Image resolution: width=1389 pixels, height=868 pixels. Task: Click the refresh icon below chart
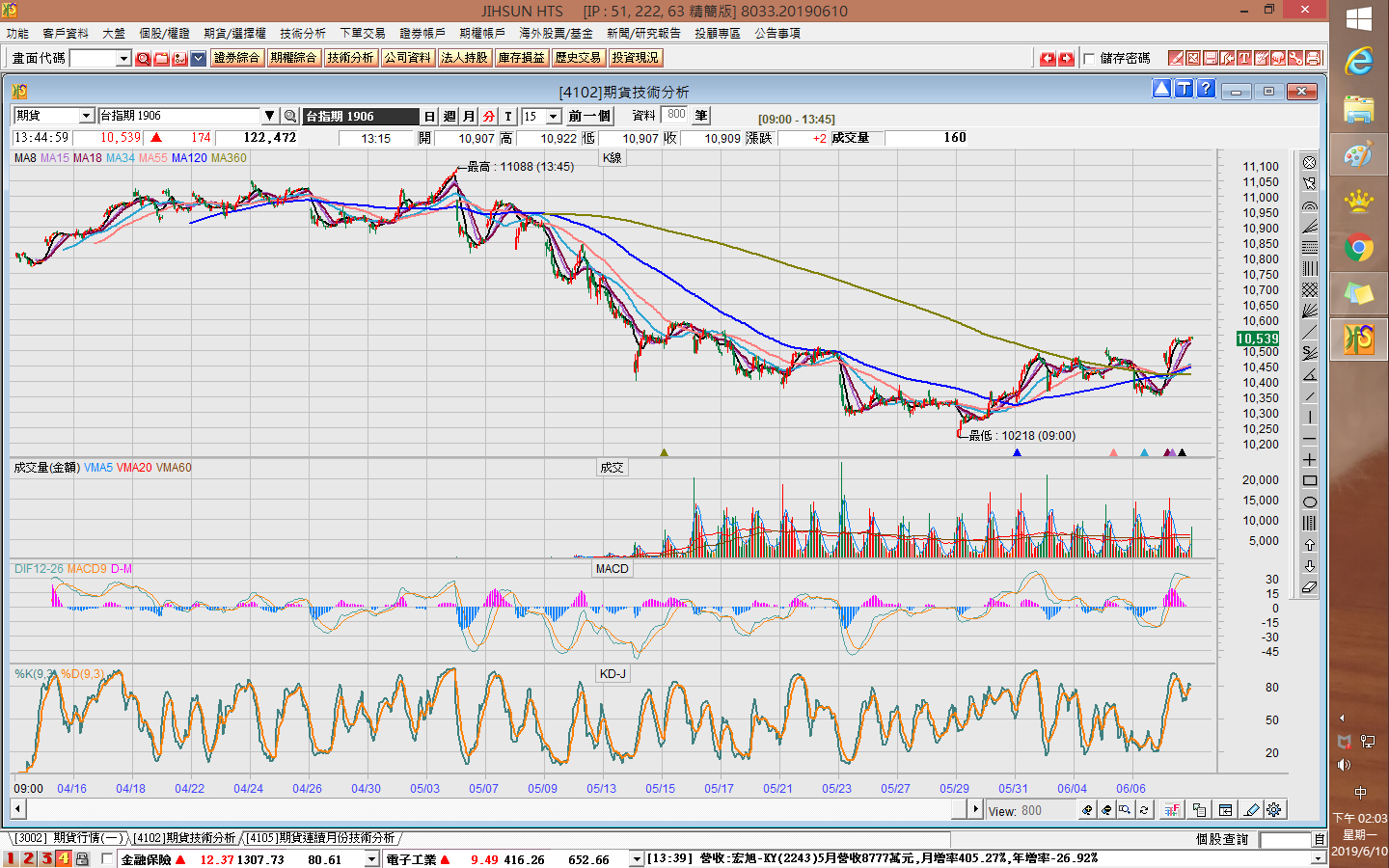1144,810
